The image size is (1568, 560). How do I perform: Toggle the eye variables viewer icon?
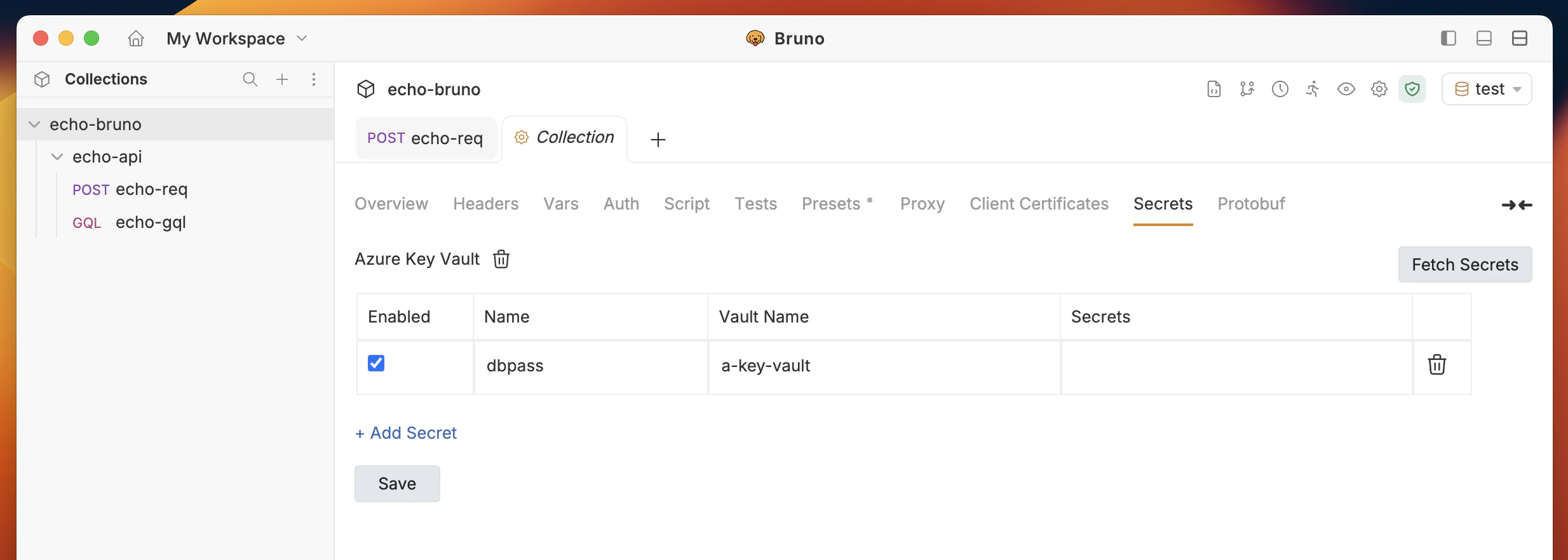[x=1346, y=89]
